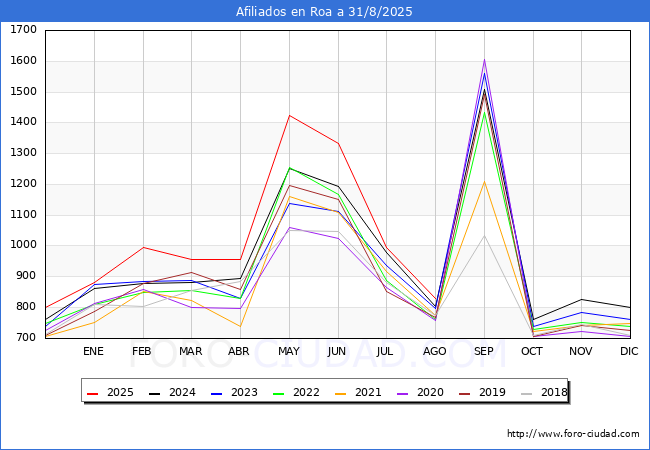
Task: Click the green 2022 line swatch in legend
Action: click(x=280, y=393)
